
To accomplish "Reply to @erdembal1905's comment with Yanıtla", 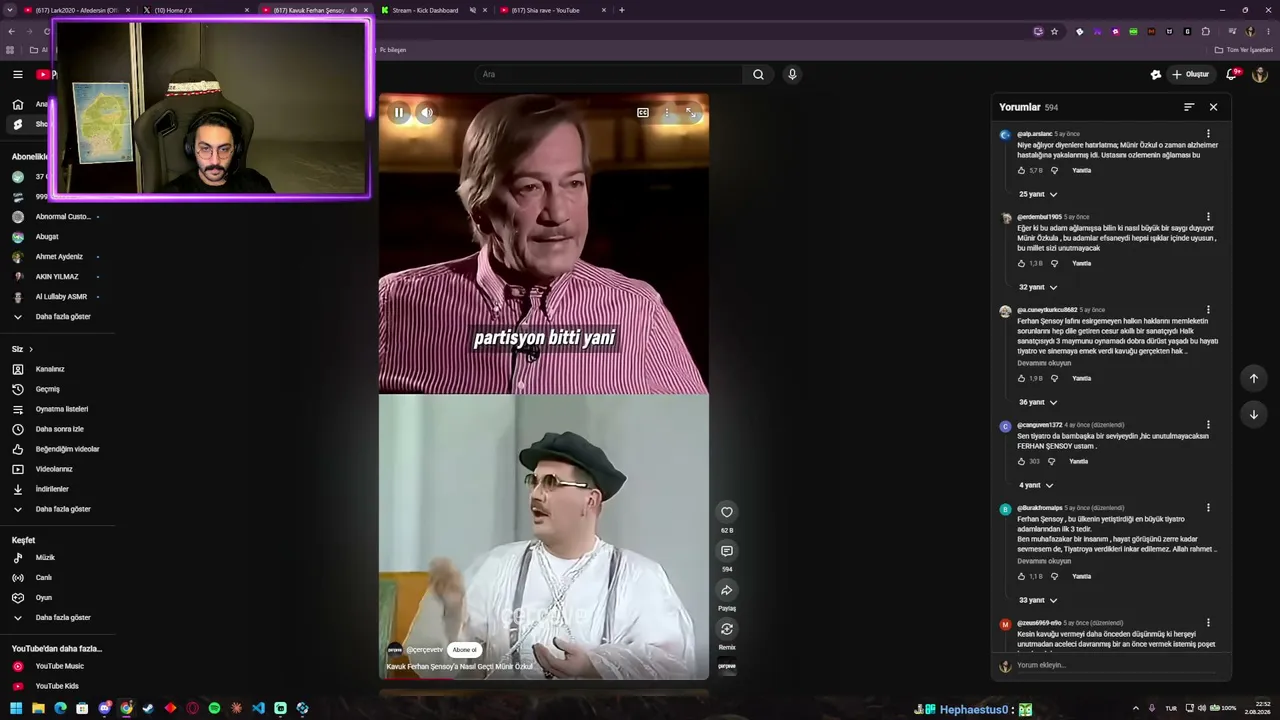I will [1082, 264].
